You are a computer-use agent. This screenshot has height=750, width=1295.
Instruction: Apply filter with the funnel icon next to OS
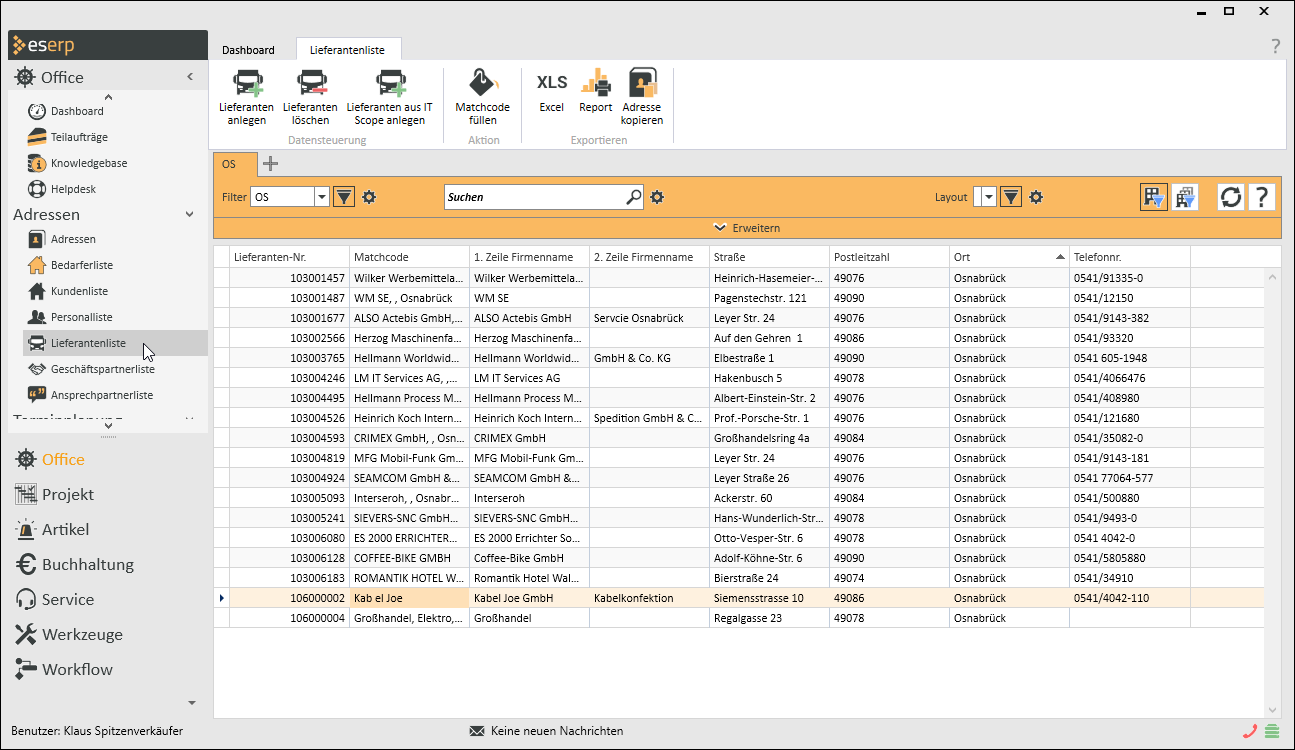click(x=344, y=197)
